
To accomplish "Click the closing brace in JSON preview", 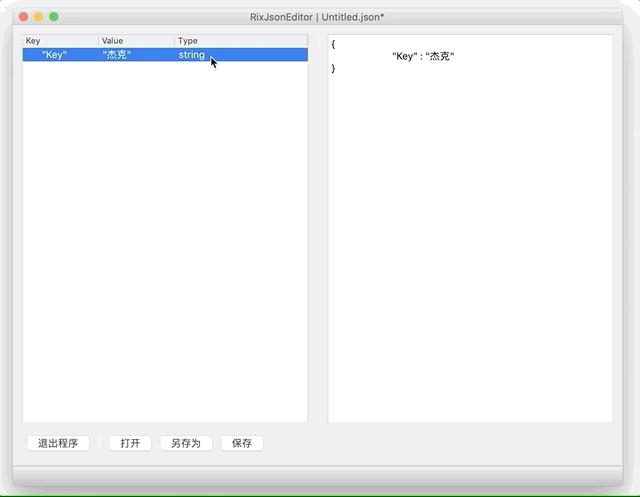I will pyautogui.click(x=333, y=68).
